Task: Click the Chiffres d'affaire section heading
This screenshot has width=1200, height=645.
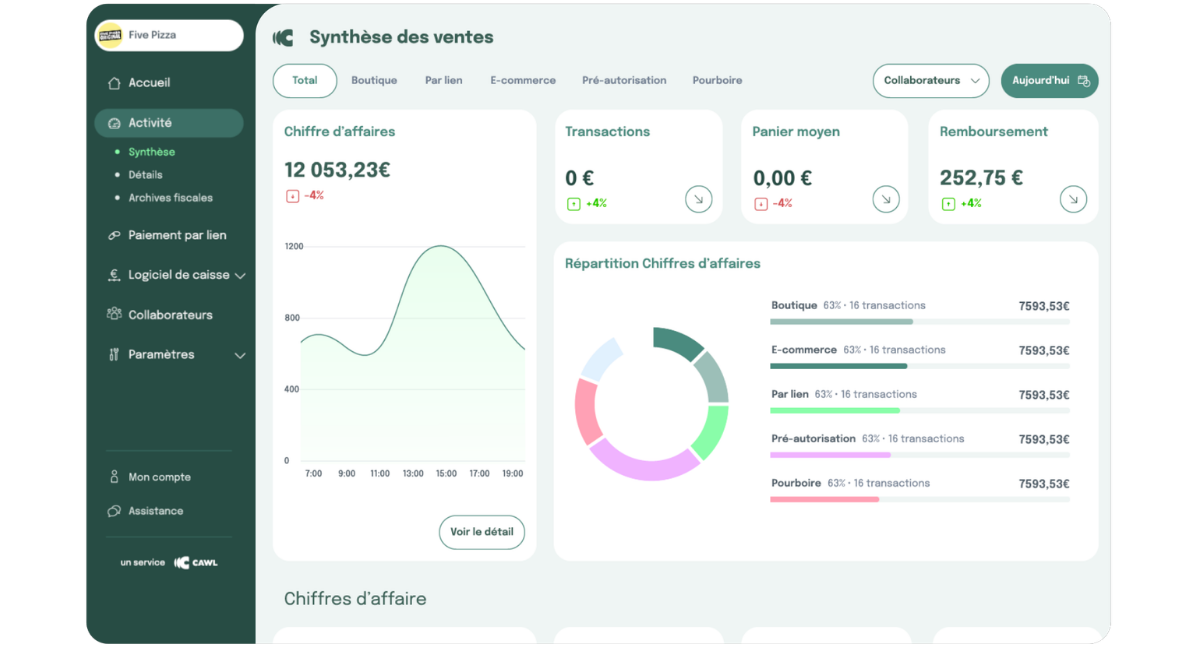Action: pos(355,599)
